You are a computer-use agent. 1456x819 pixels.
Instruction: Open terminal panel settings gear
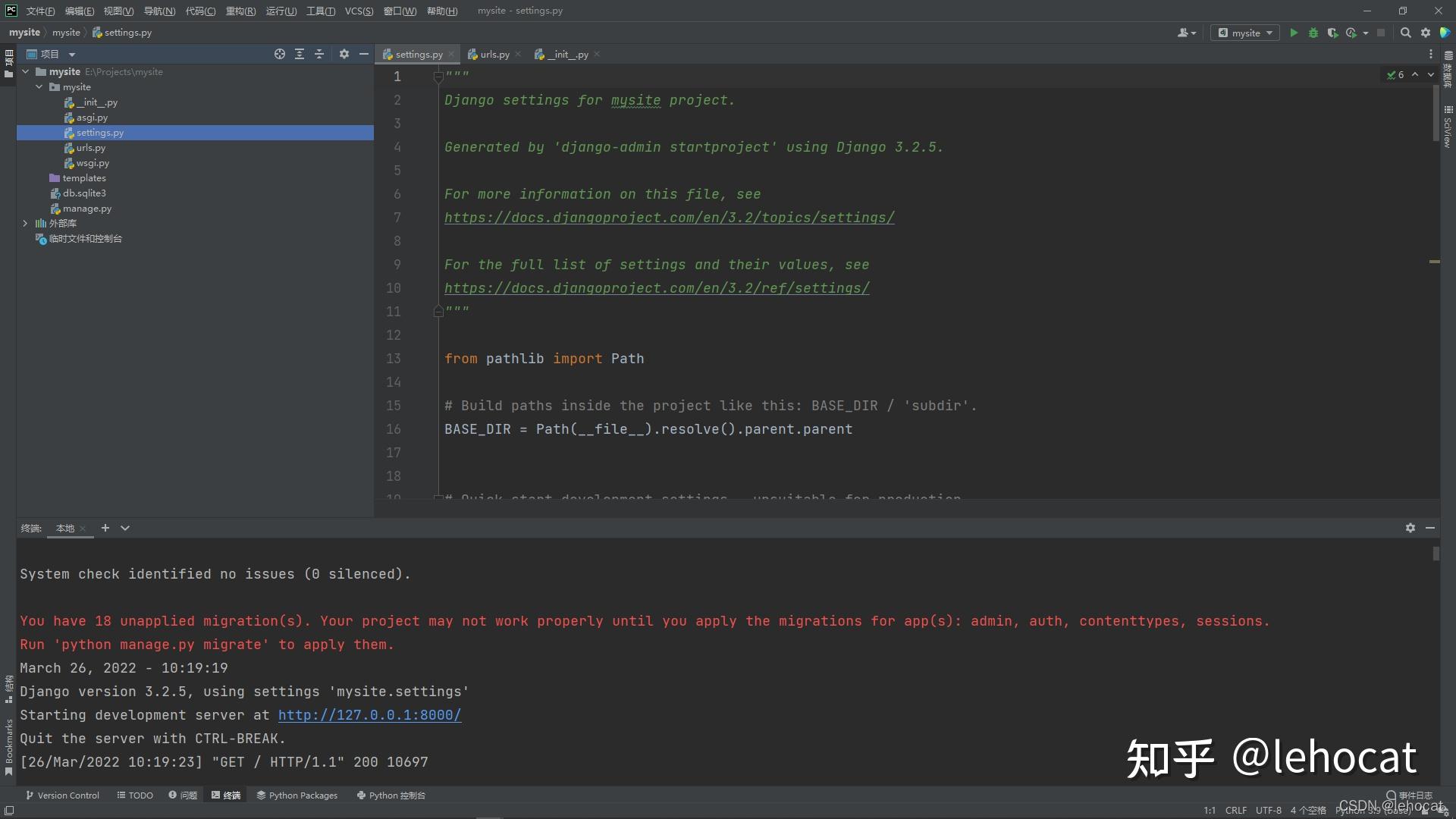point(1410,528)
